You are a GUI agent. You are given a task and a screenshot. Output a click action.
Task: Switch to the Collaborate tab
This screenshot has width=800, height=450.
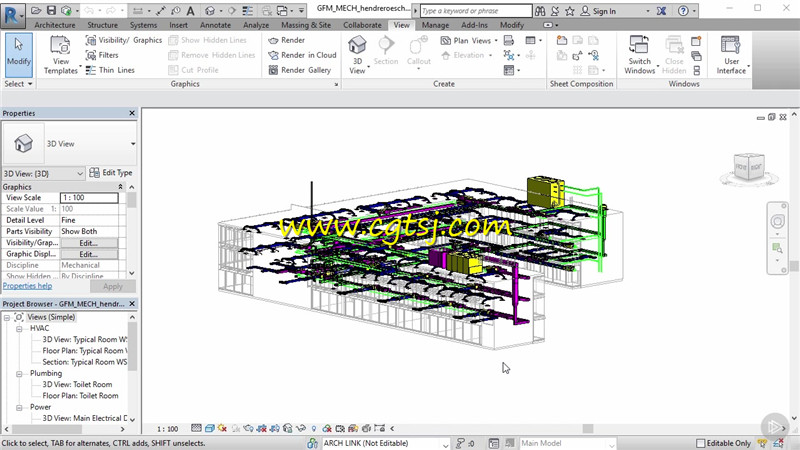pyautogui.click(x=362, y=25)
